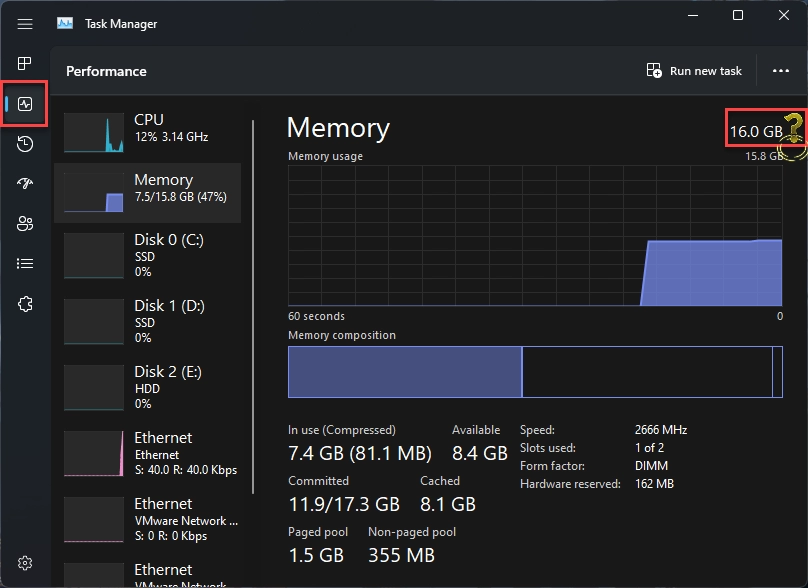Expand the navigation pane with hamburger menu
808x588 pixels.
click(x=24, y=23)
